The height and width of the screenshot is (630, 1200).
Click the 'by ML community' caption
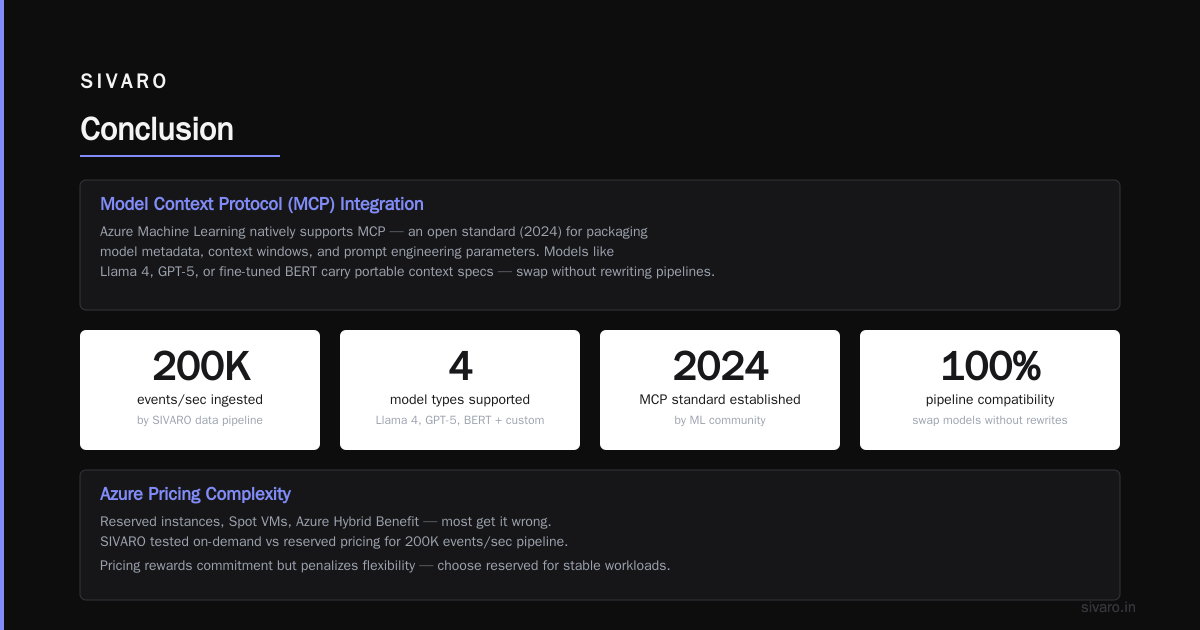[x=720, y=420]
